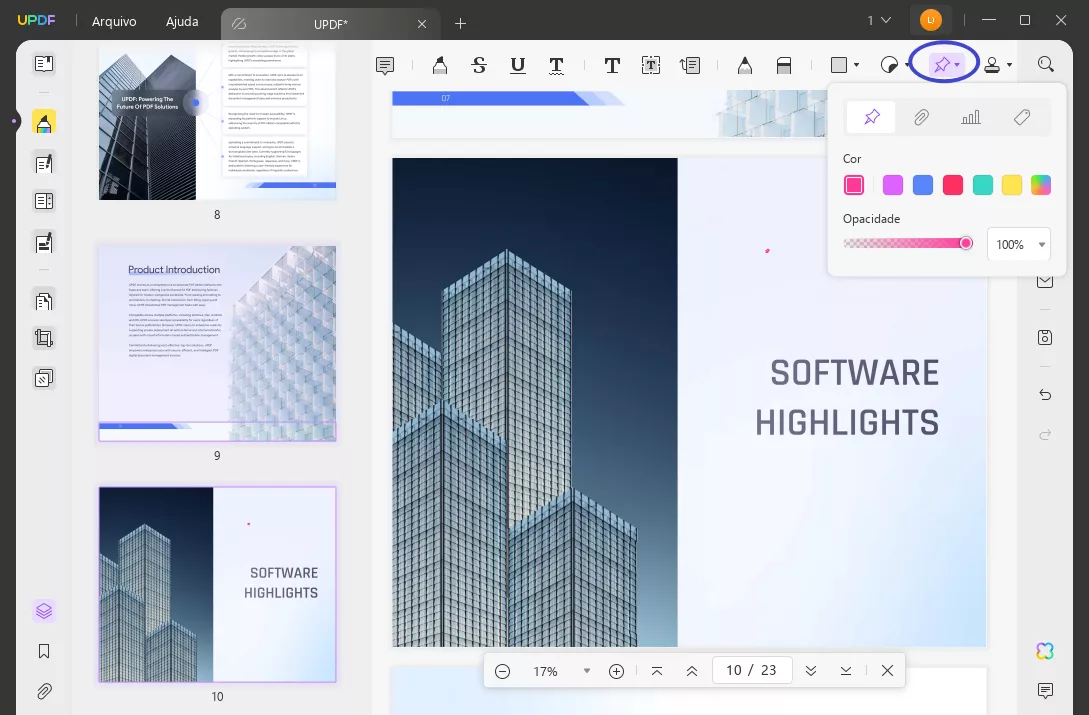1089x715 pixels.
Task: Open the Crop Pages sidebar icon
Action: point(44,338)
